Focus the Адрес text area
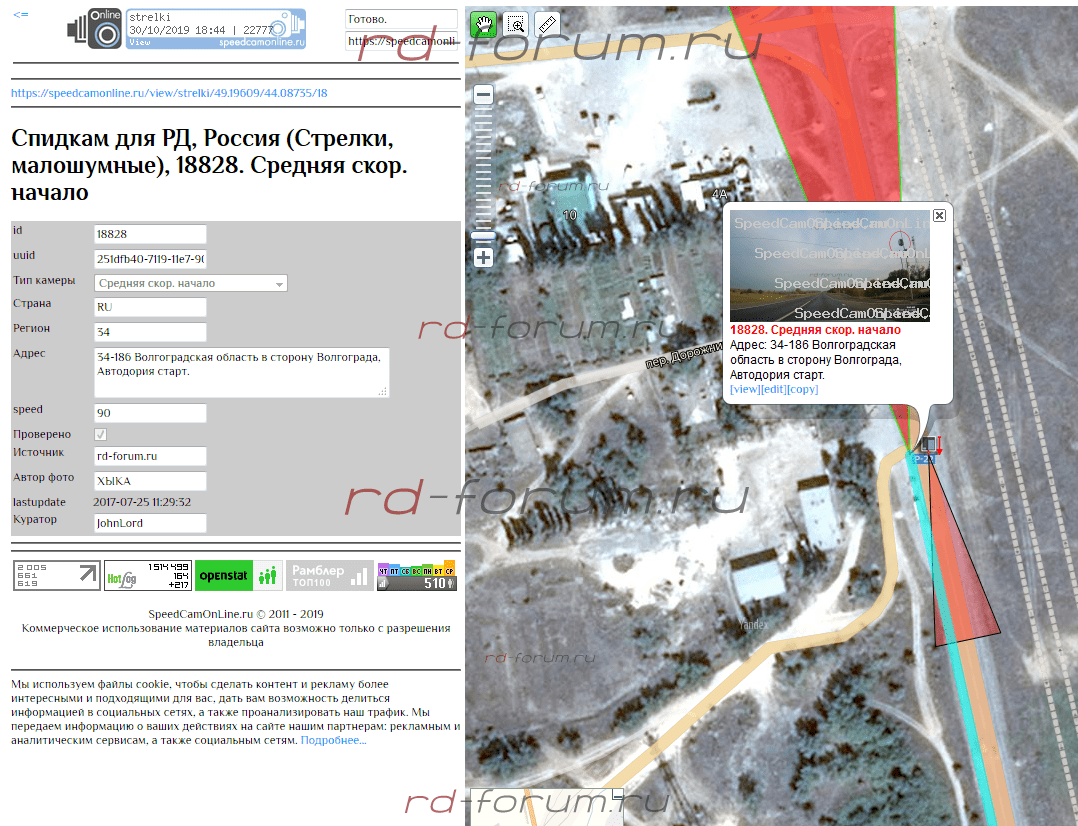The height and width of the screenshot is (826, 1078). pos(241,373)
